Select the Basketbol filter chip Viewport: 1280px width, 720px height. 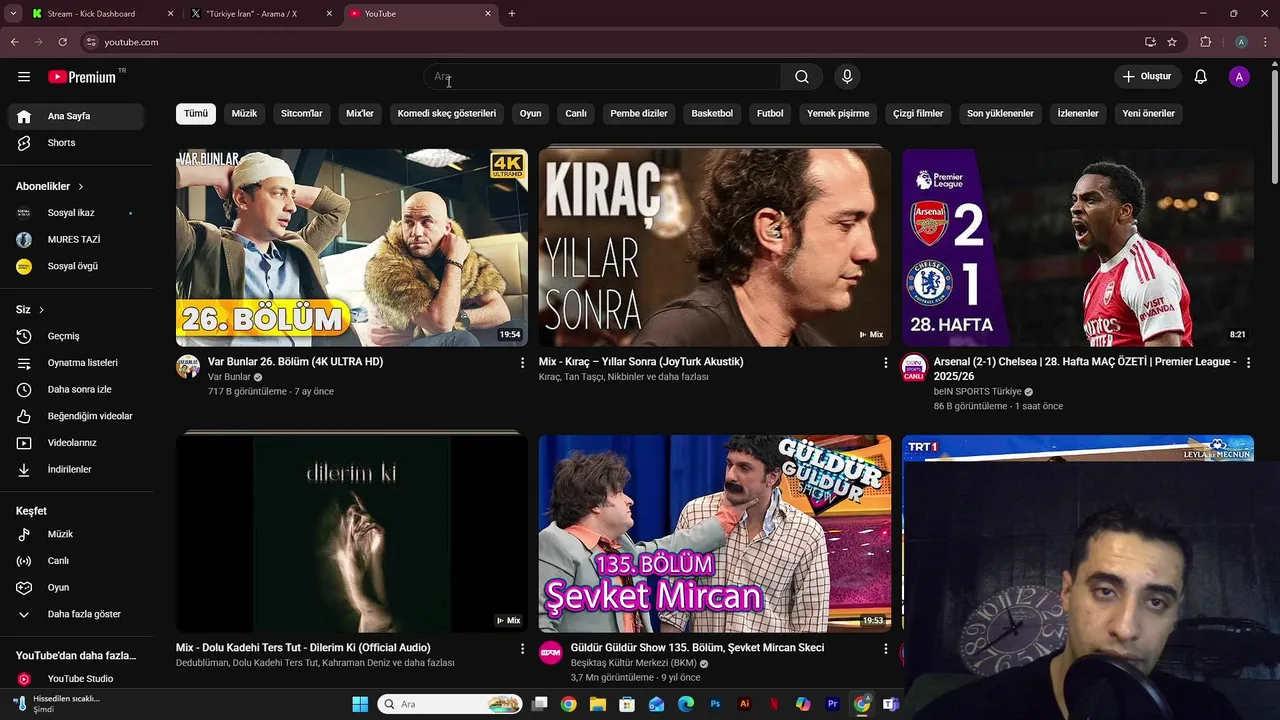[x=712, y=113]
